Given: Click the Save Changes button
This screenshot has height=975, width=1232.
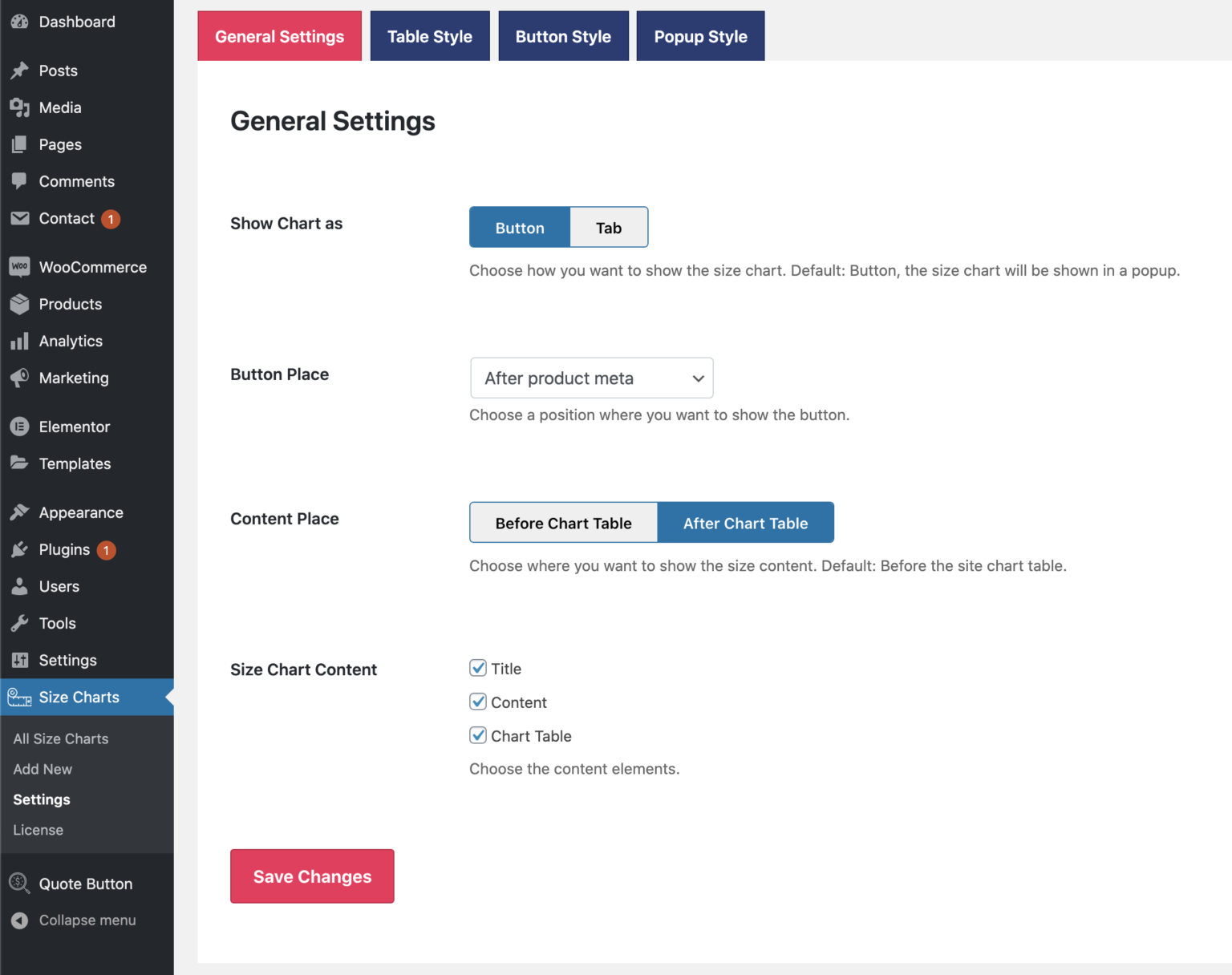Looking at the screenshot, I should click(312, 876).
